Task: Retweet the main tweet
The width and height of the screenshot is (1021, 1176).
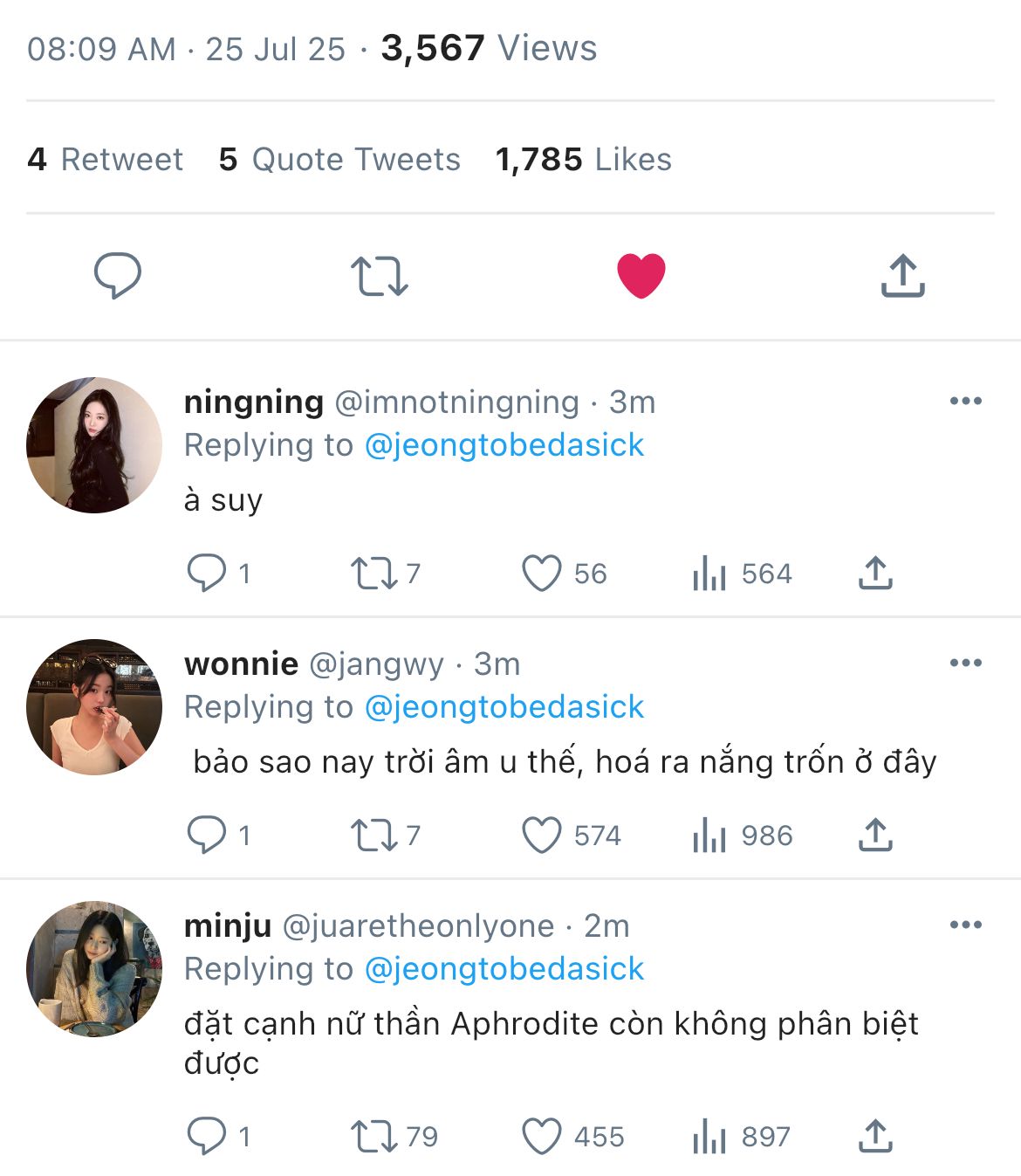Action: click(x=379, y=276)
